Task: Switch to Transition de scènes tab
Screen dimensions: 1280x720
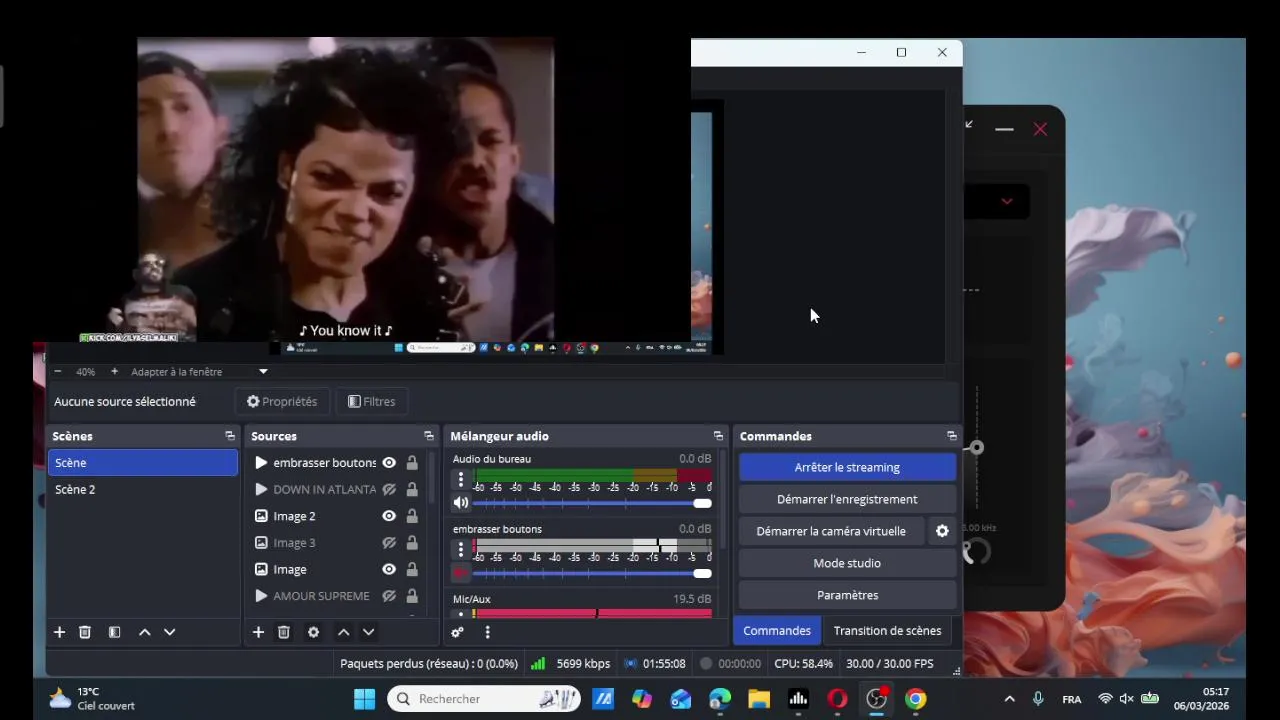Action: pyautogui.click(x=887, y=631)
